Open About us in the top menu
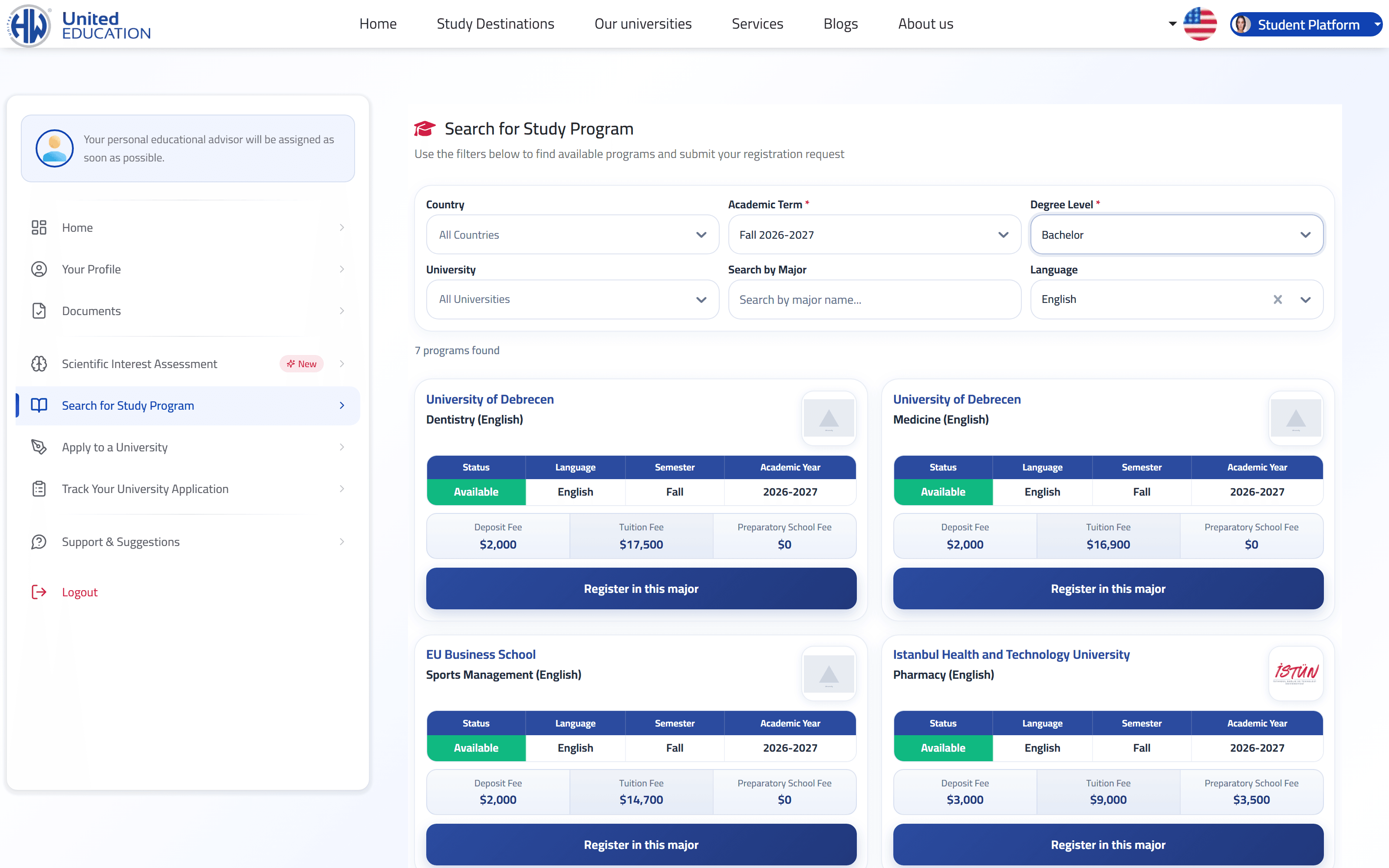 point(925,23)
